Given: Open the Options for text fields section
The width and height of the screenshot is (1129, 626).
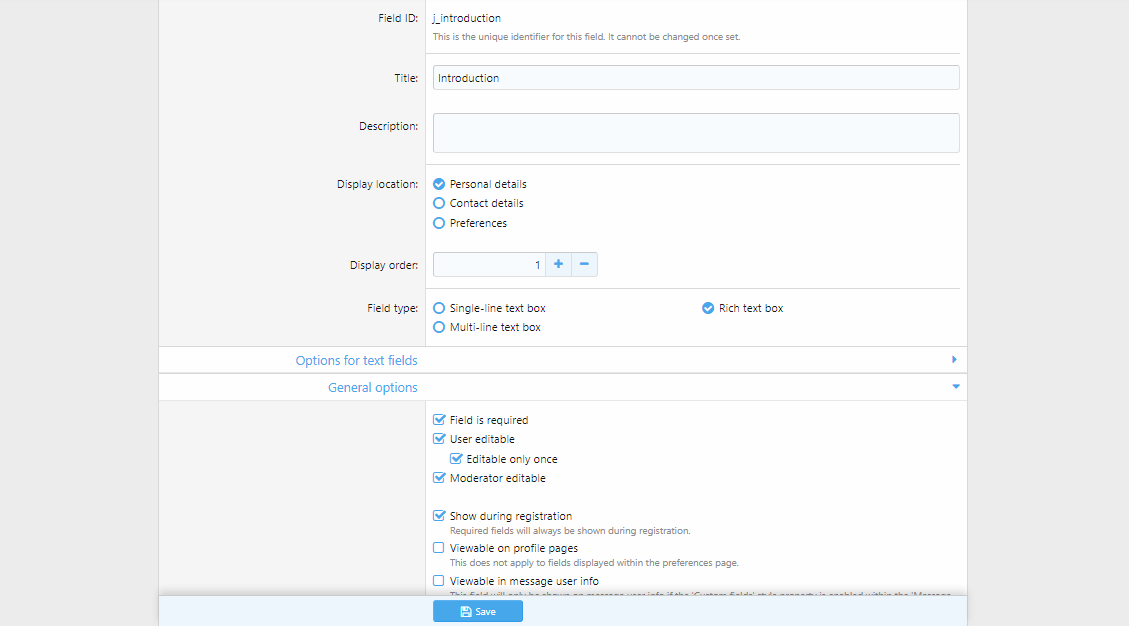Looking at the screenshot, I should pos(357,360).
